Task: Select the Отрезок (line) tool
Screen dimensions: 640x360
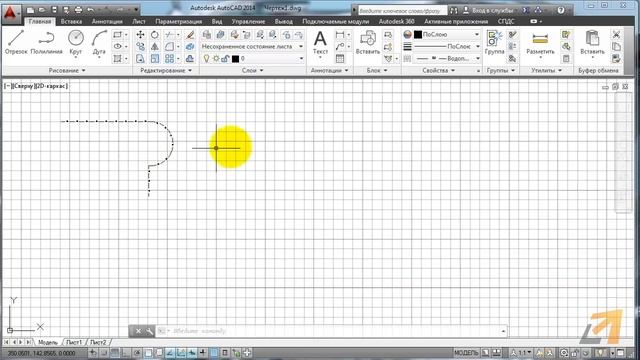Action: (16, 42)
